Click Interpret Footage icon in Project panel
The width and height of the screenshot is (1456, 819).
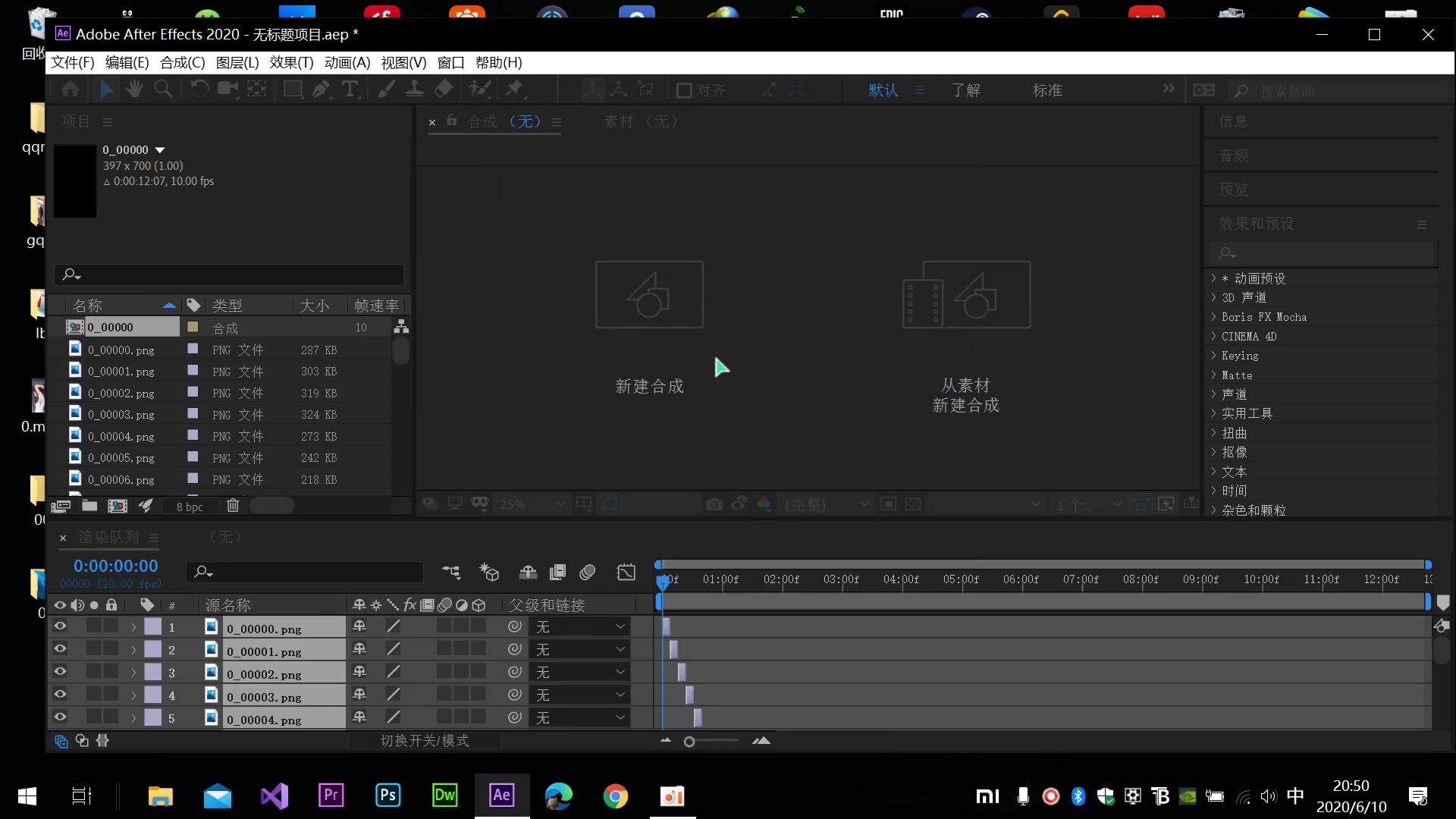[61, 506]
